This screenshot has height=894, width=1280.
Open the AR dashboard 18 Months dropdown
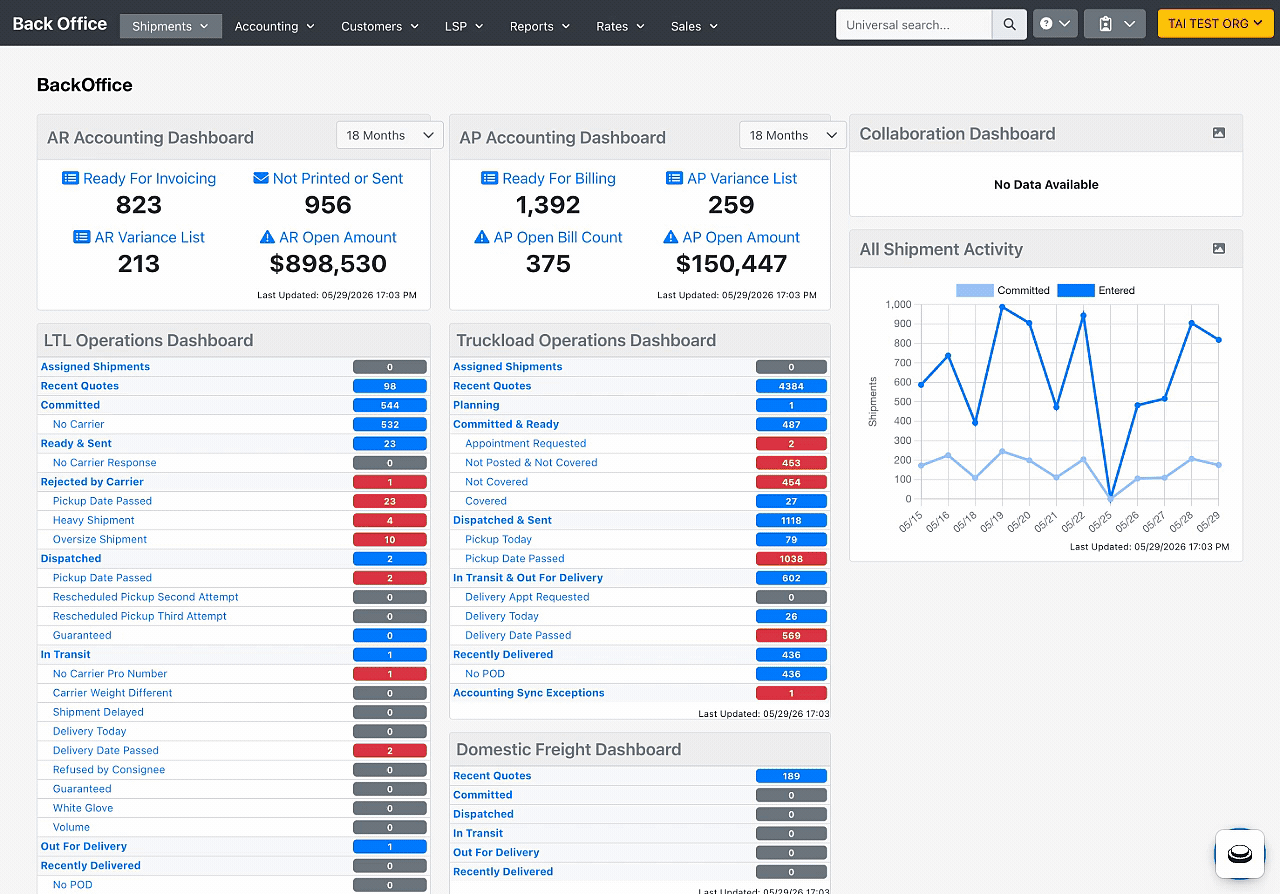click(389, 135)
